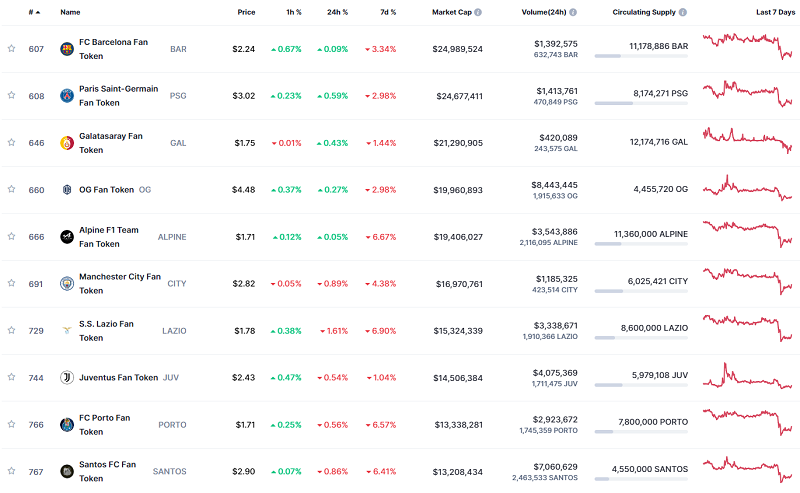The height and width of the screenshot is (493, 800).
Task: Click the FC Barcelona crest icon
Action: coord(67,49)
